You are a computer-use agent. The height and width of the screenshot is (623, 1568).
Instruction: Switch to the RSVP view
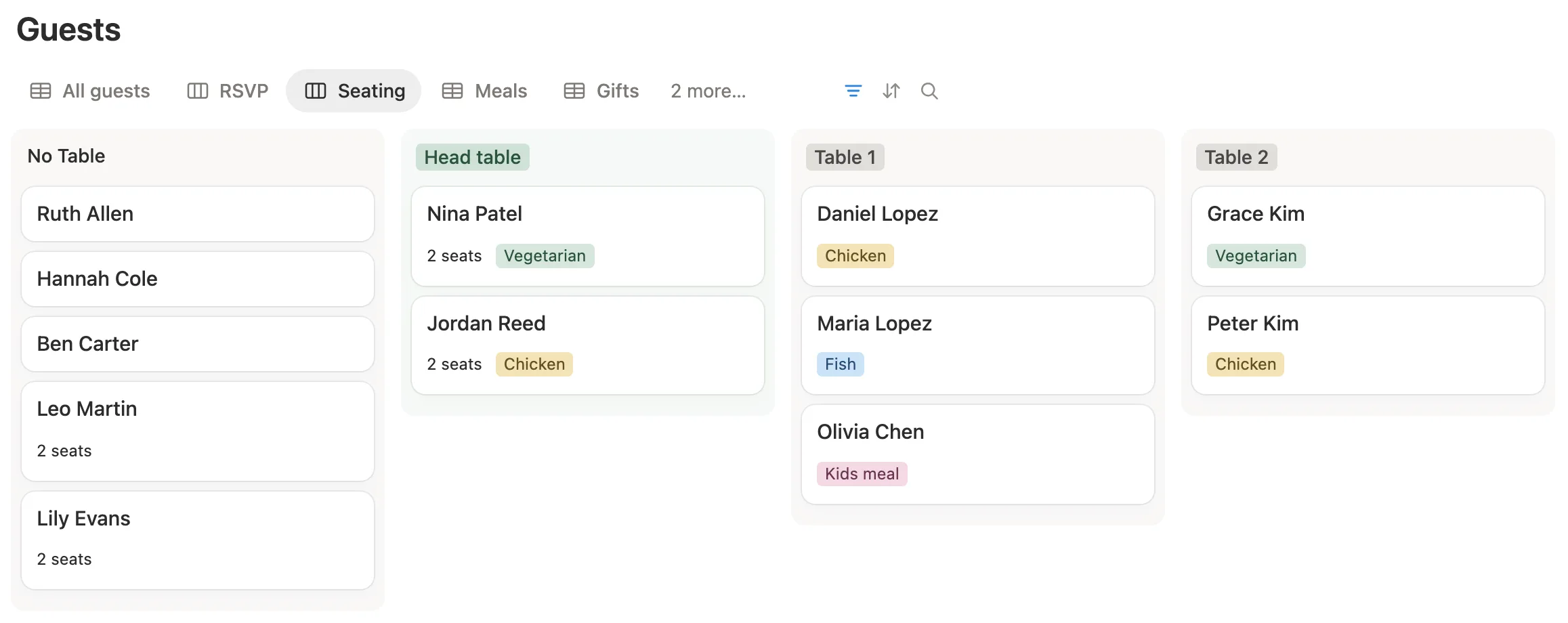228,91
